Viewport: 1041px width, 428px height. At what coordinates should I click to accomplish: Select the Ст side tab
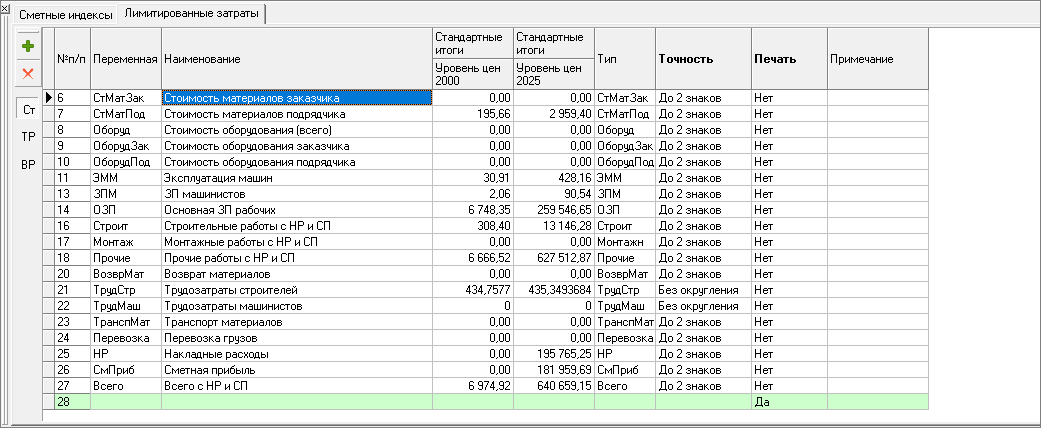point(28,110)
